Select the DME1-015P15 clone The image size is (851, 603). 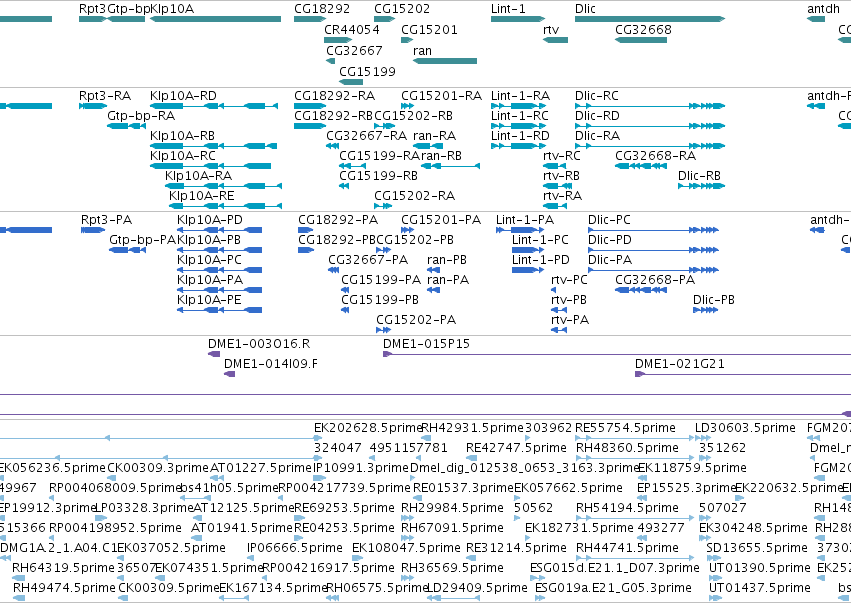pyautogui.click(x=617, y=354)
